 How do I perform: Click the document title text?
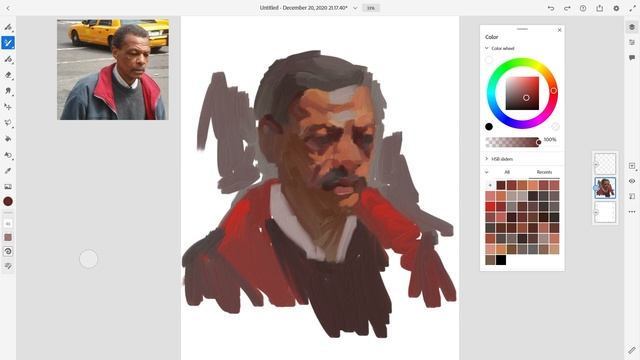tap(303, 8)
